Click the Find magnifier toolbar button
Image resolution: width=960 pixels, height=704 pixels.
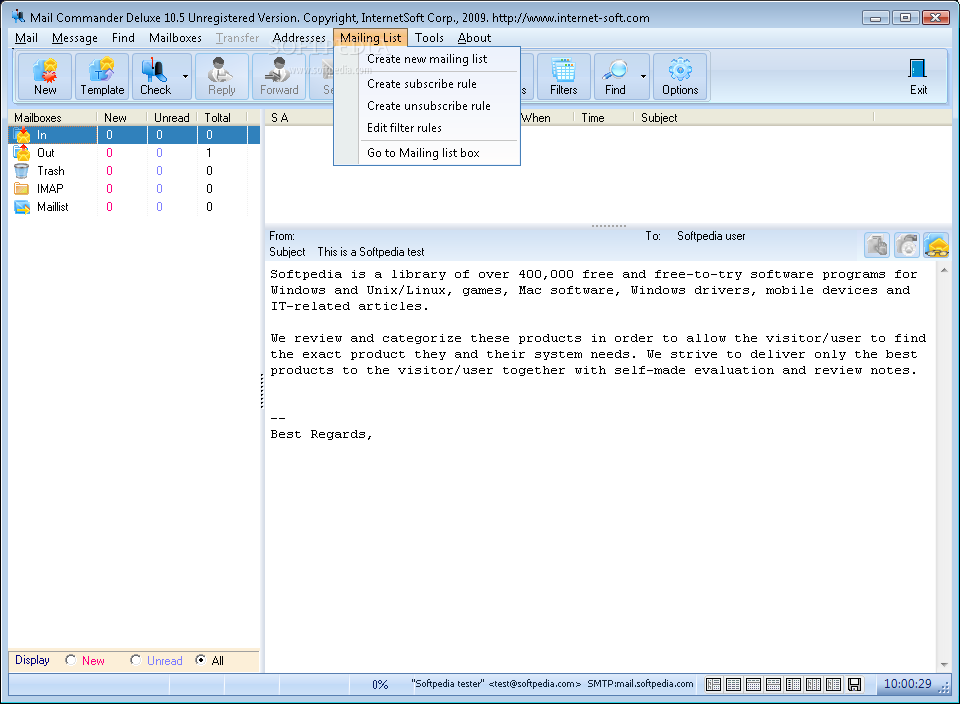click(615, 77)
